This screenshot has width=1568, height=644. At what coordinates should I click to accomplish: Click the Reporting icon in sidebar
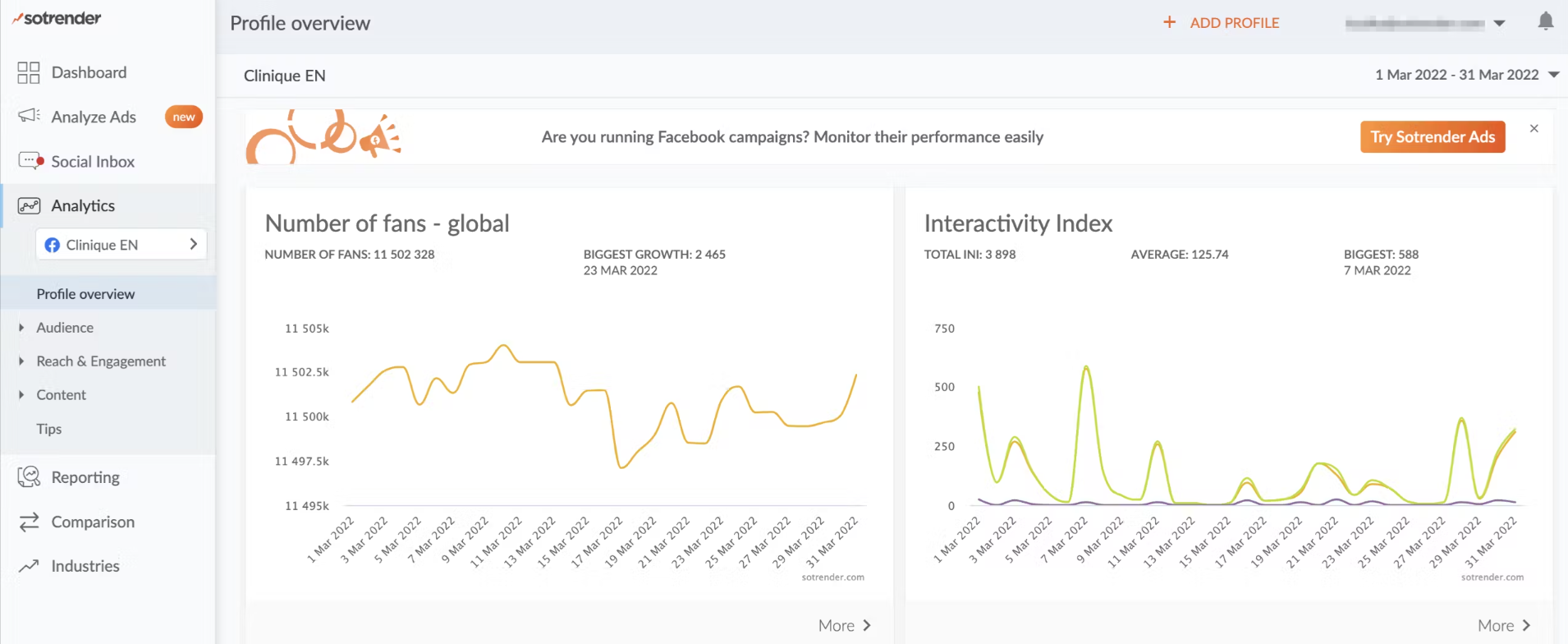29,477
